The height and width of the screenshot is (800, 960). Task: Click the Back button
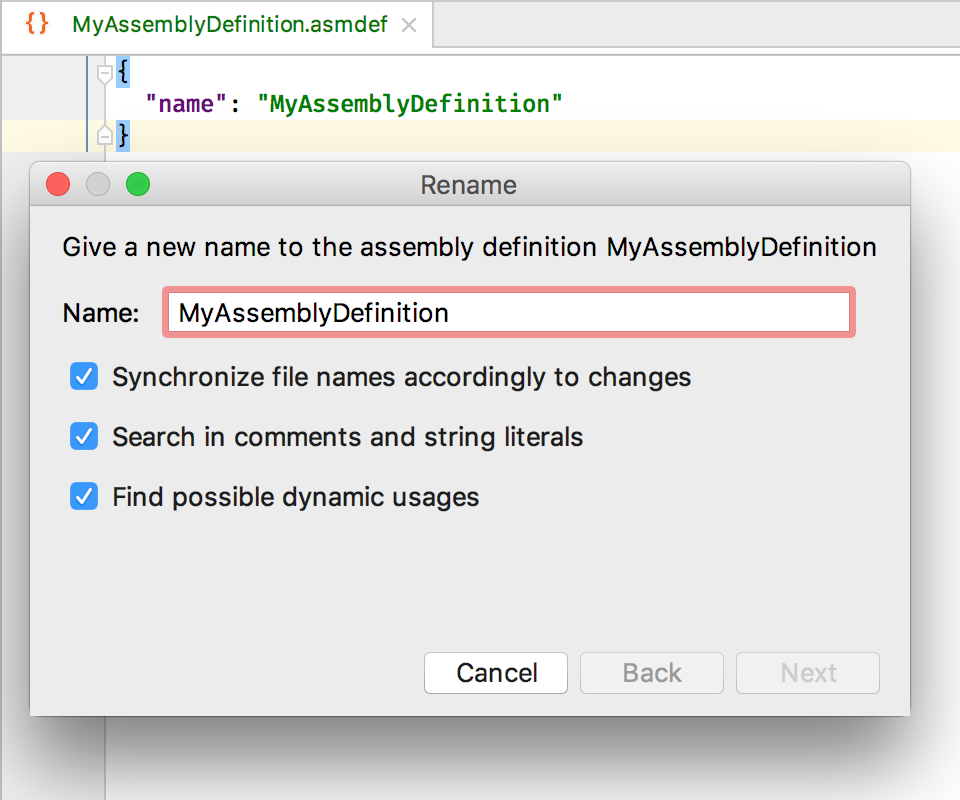tap(652, 673)
